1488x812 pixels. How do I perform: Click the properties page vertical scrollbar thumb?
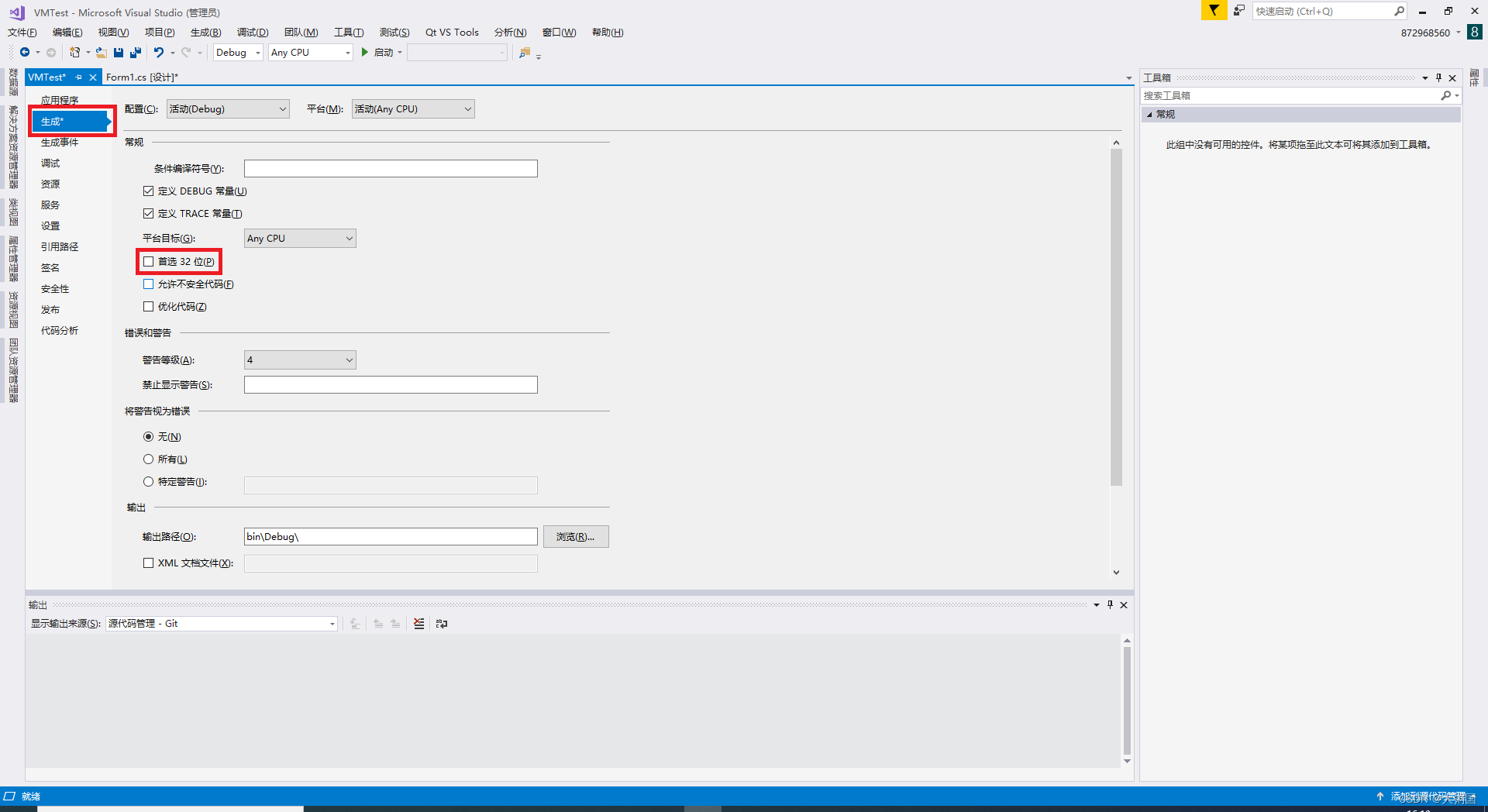pos(1116,317)
